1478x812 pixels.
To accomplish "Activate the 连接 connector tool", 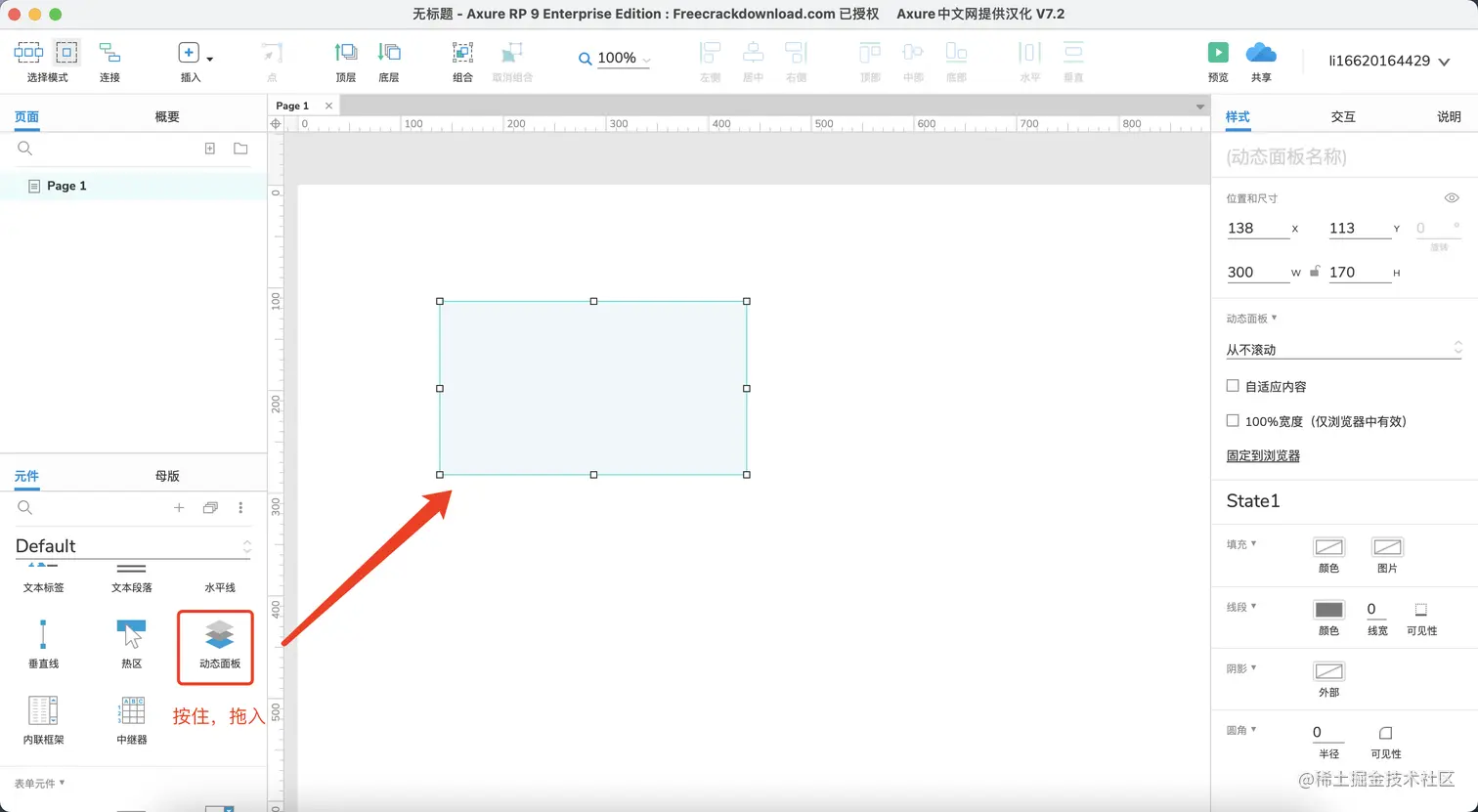I will coord(109,53).
